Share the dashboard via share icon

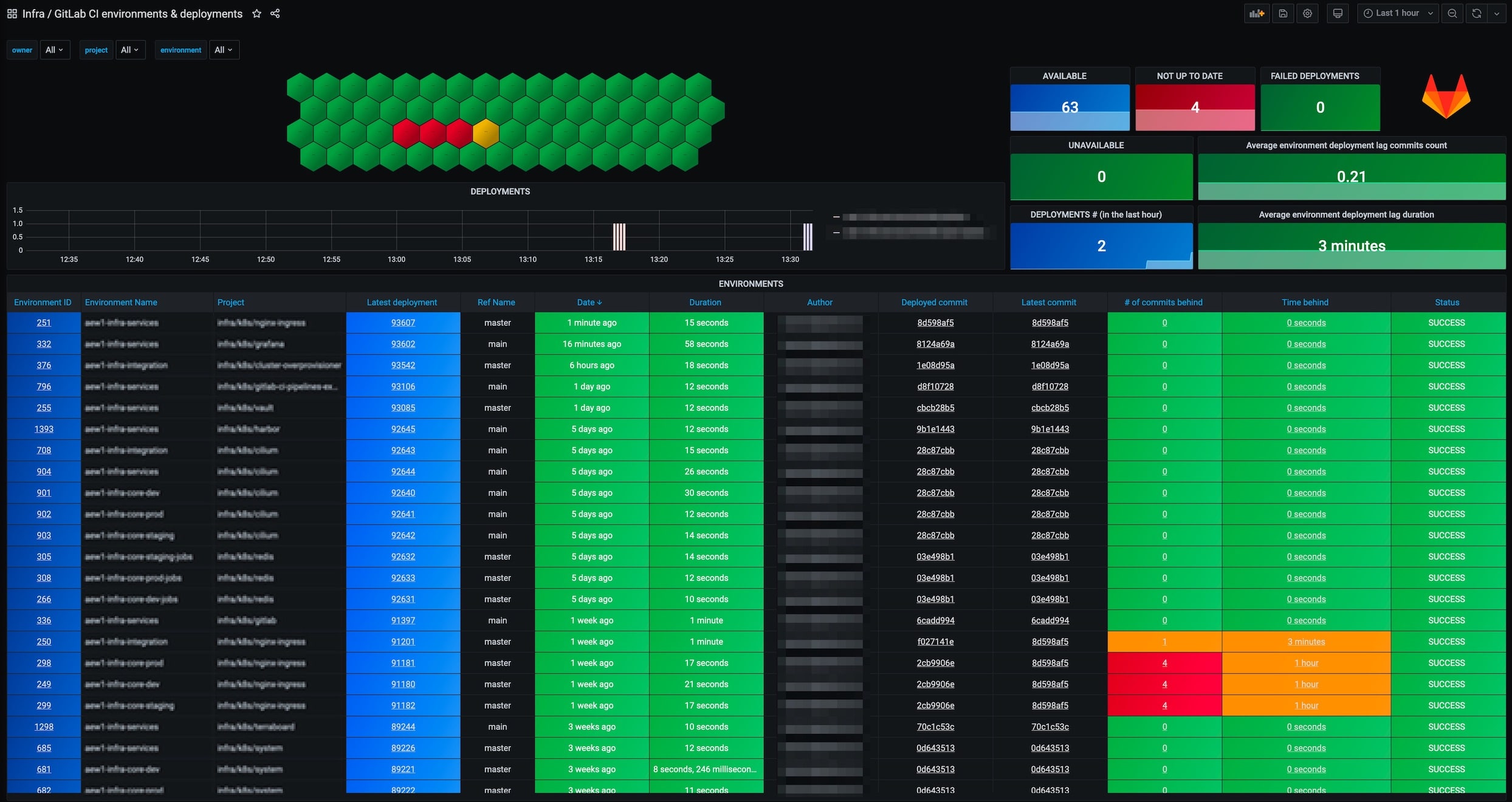pyautogui.click(x=275, y=13)
